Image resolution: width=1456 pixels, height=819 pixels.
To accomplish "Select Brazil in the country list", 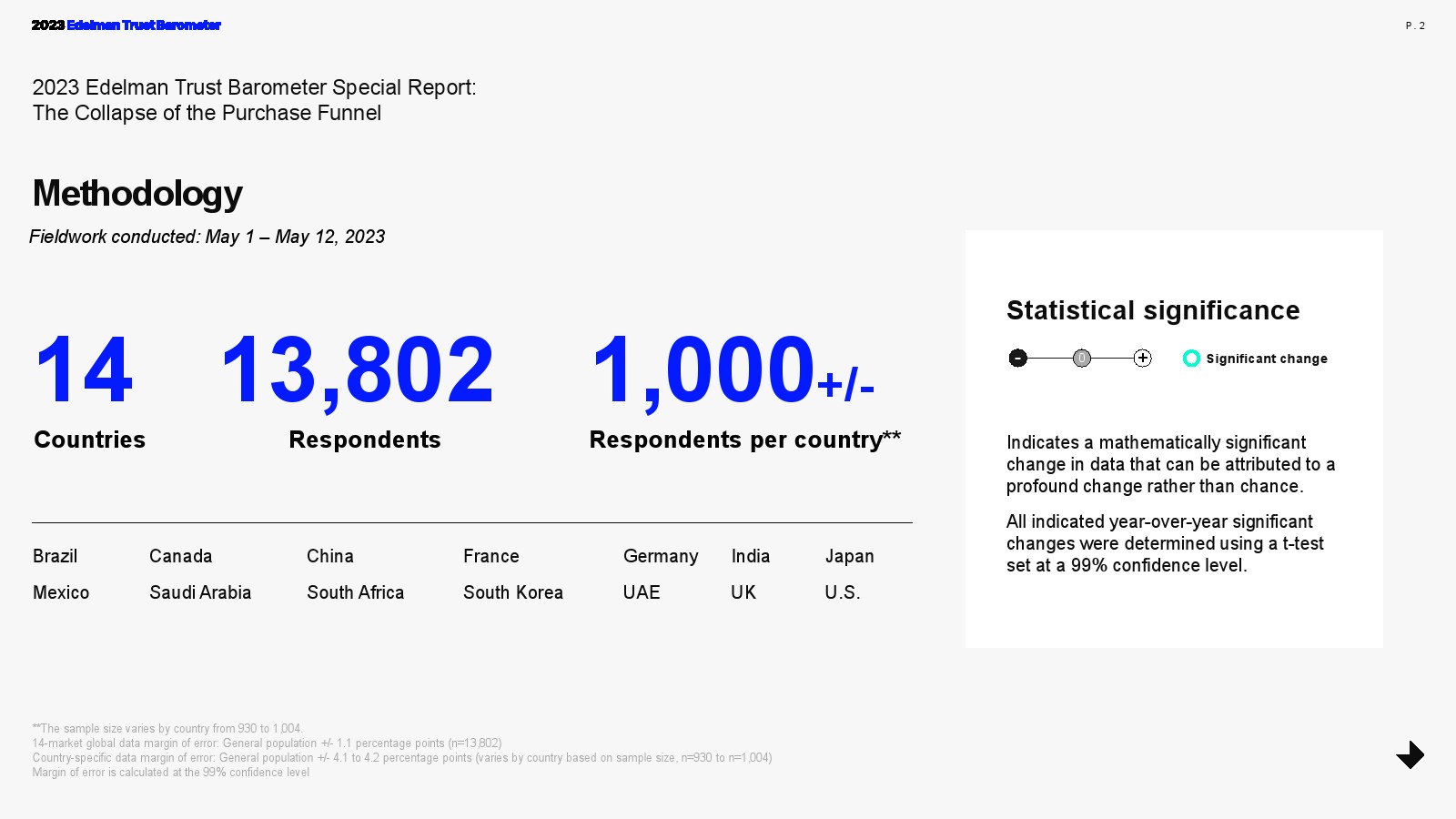I will coord(56,556).
